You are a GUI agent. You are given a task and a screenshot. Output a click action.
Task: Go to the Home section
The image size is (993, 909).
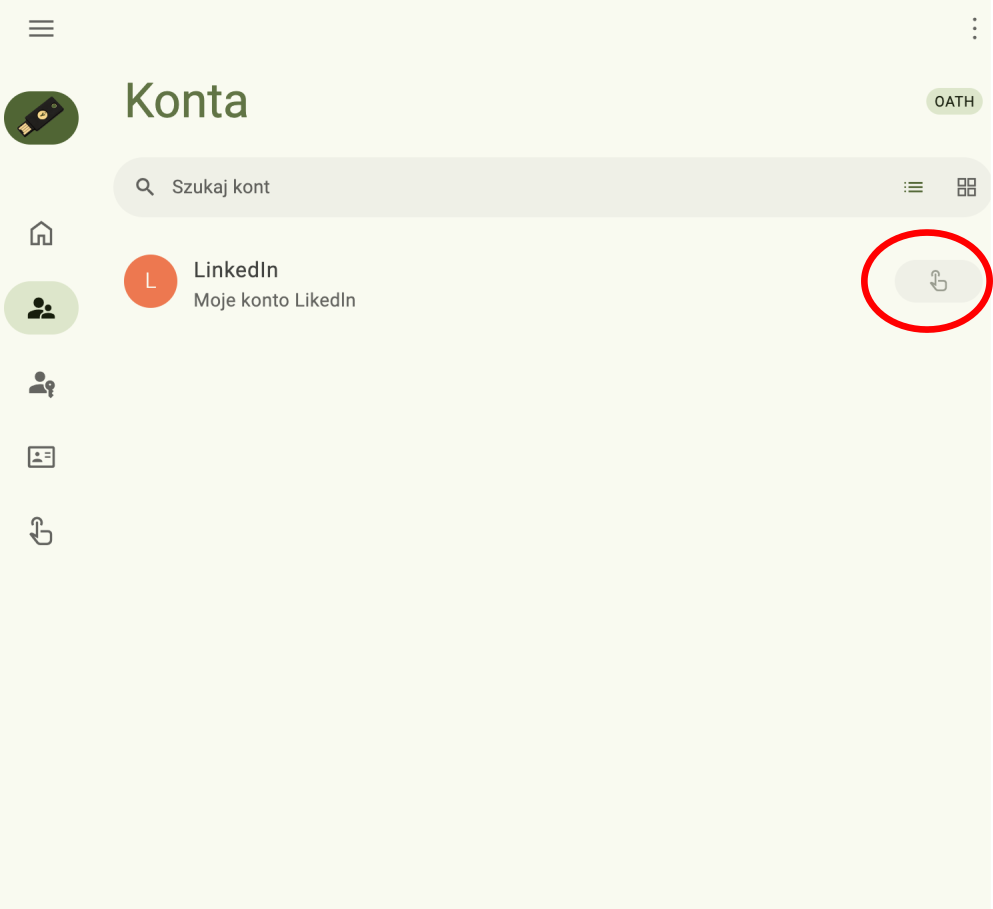pyautogui.click(x=41, y=234)
